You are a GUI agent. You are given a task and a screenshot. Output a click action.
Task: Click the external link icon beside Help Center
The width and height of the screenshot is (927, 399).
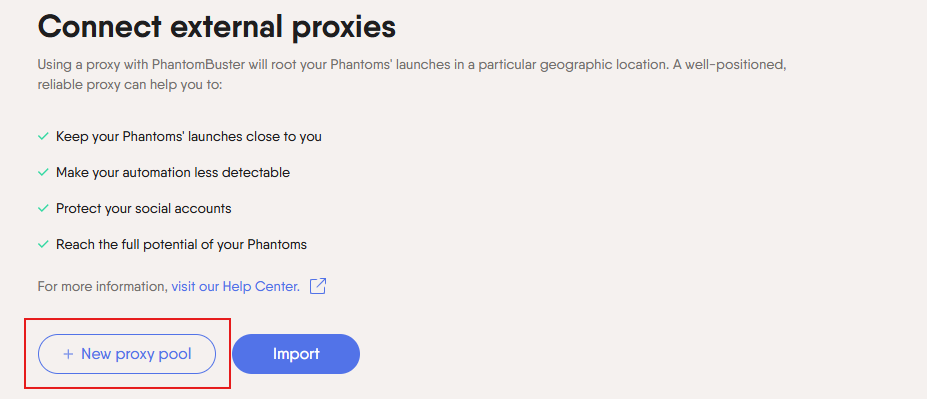(318, 287)
